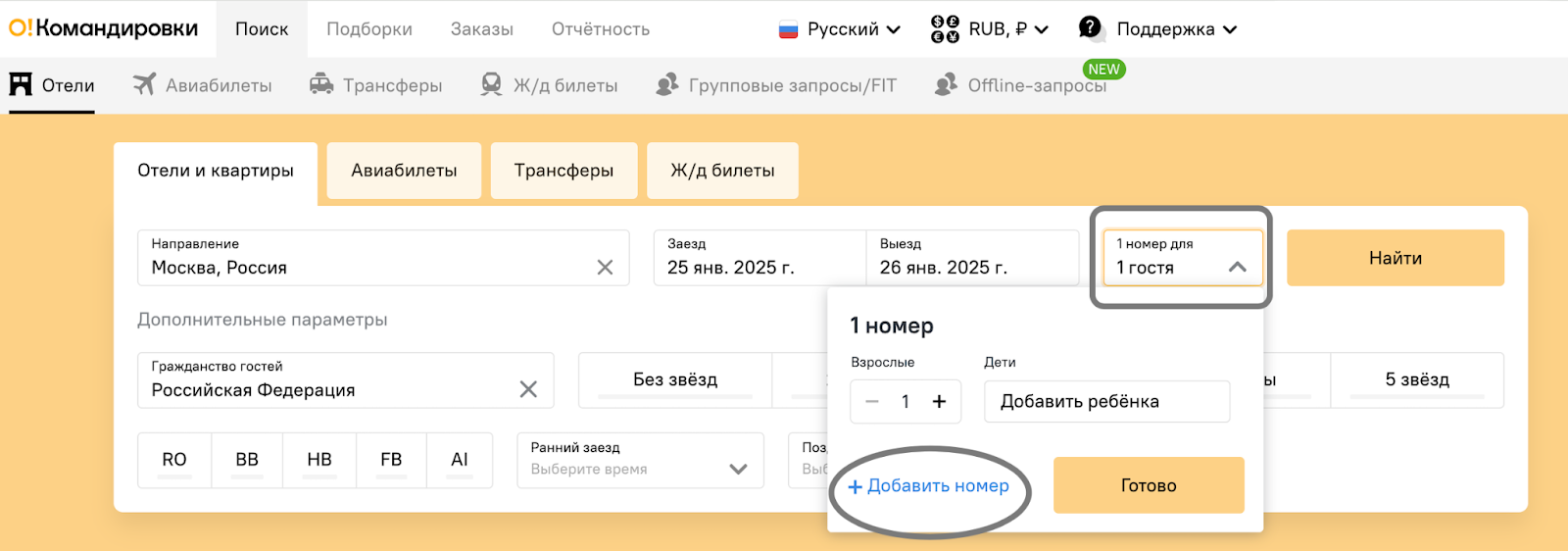Screen dimensions: 1568x551
Task: Toggle the BB meal plan option
Action: 247,460
